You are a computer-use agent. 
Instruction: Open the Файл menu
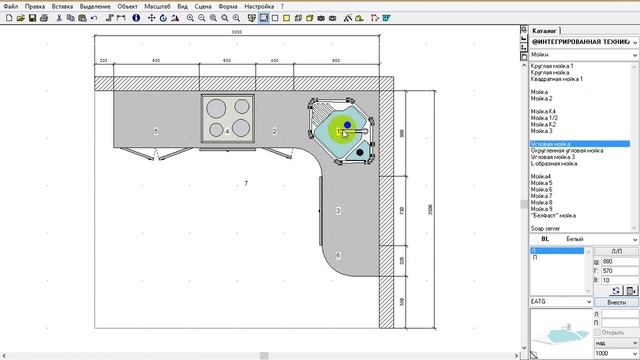point(11,7)
